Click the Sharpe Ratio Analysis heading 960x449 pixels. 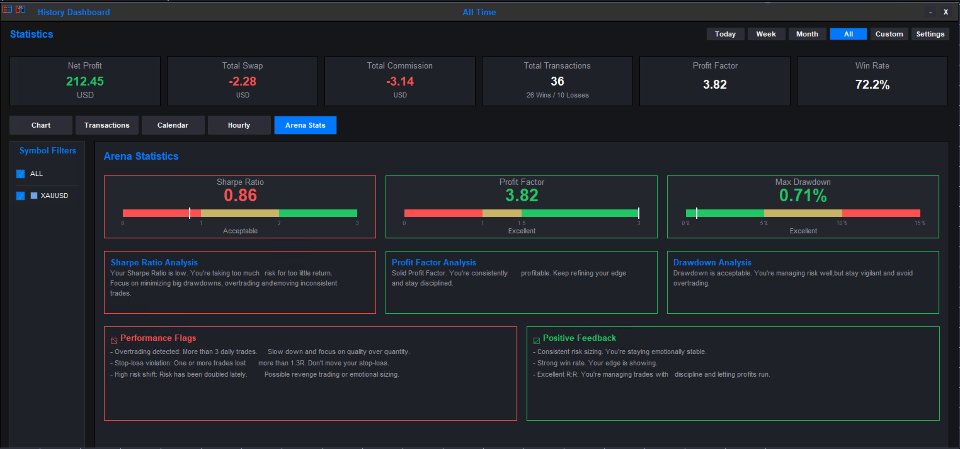coord(154,263)
